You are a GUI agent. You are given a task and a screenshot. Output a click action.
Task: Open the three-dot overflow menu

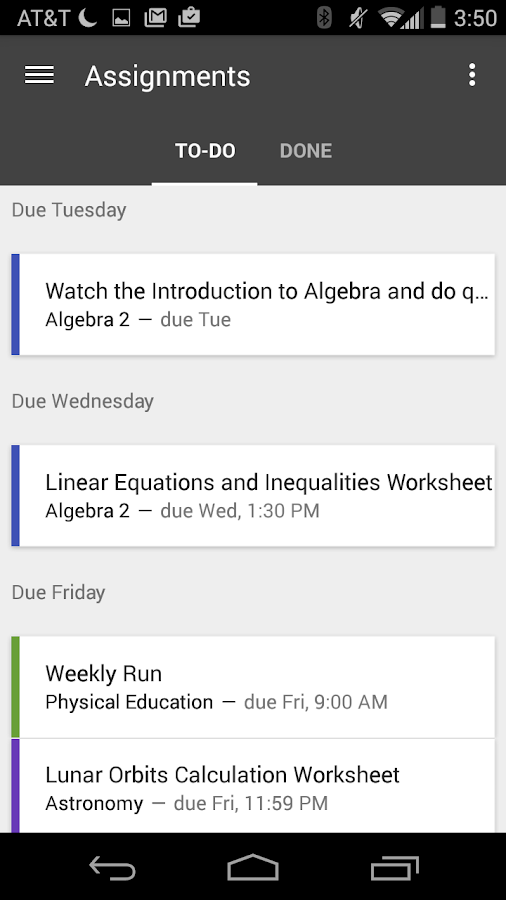(x=472, y=75)
